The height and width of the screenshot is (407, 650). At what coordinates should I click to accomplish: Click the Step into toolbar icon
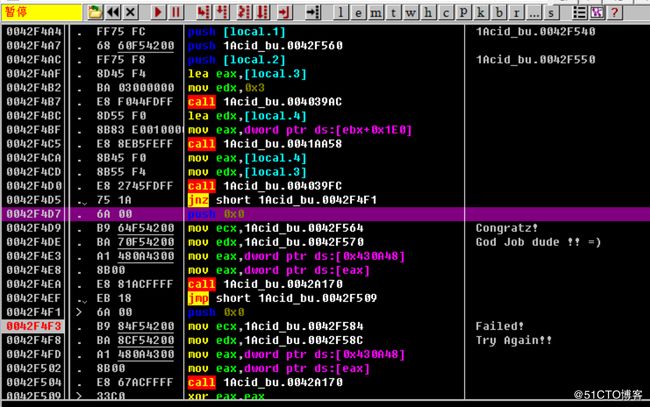pyautogui.click(x=204, y=12)
